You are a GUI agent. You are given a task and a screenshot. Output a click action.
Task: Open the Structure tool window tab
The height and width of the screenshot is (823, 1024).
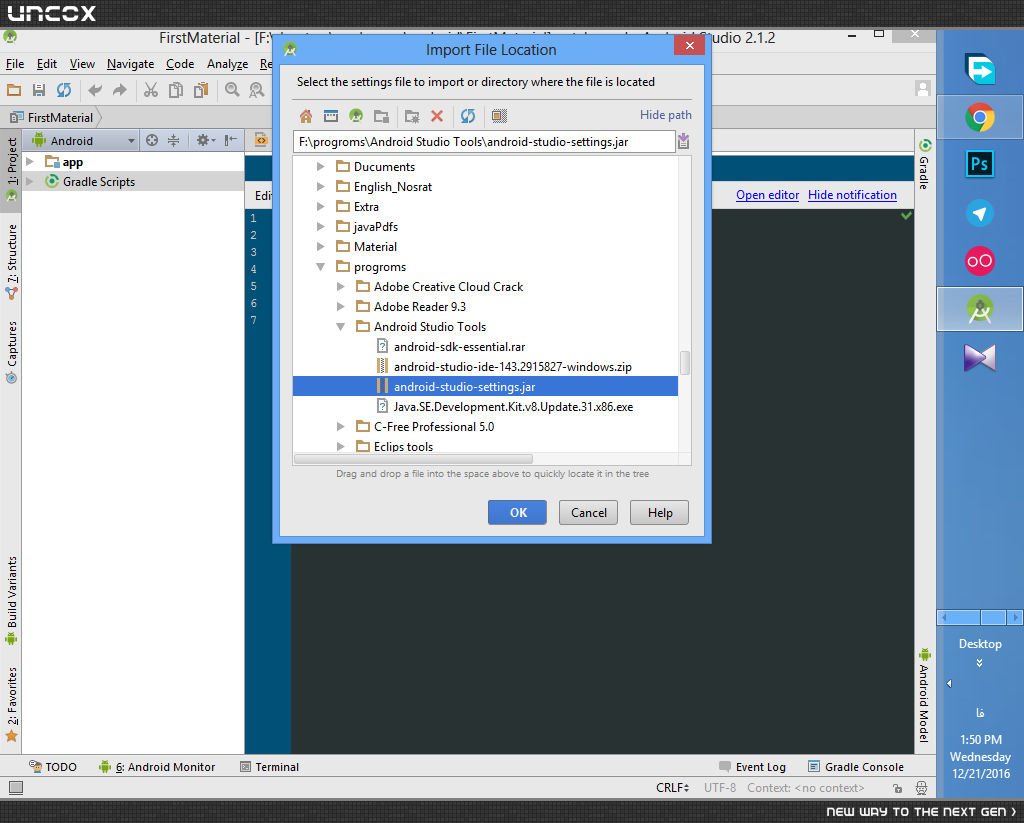tap(11, 261)
